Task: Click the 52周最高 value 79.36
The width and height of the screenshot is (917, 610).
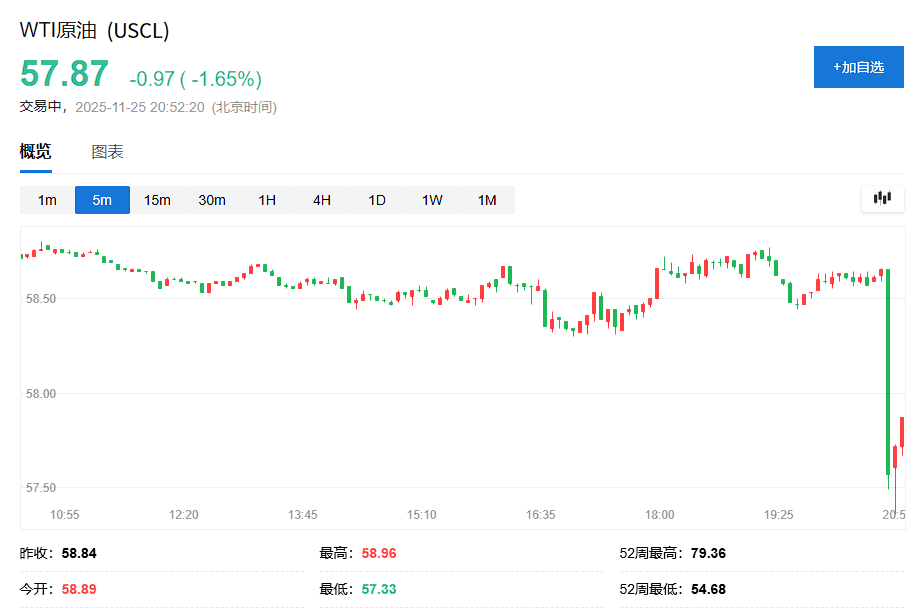Action: click(708, 553)
